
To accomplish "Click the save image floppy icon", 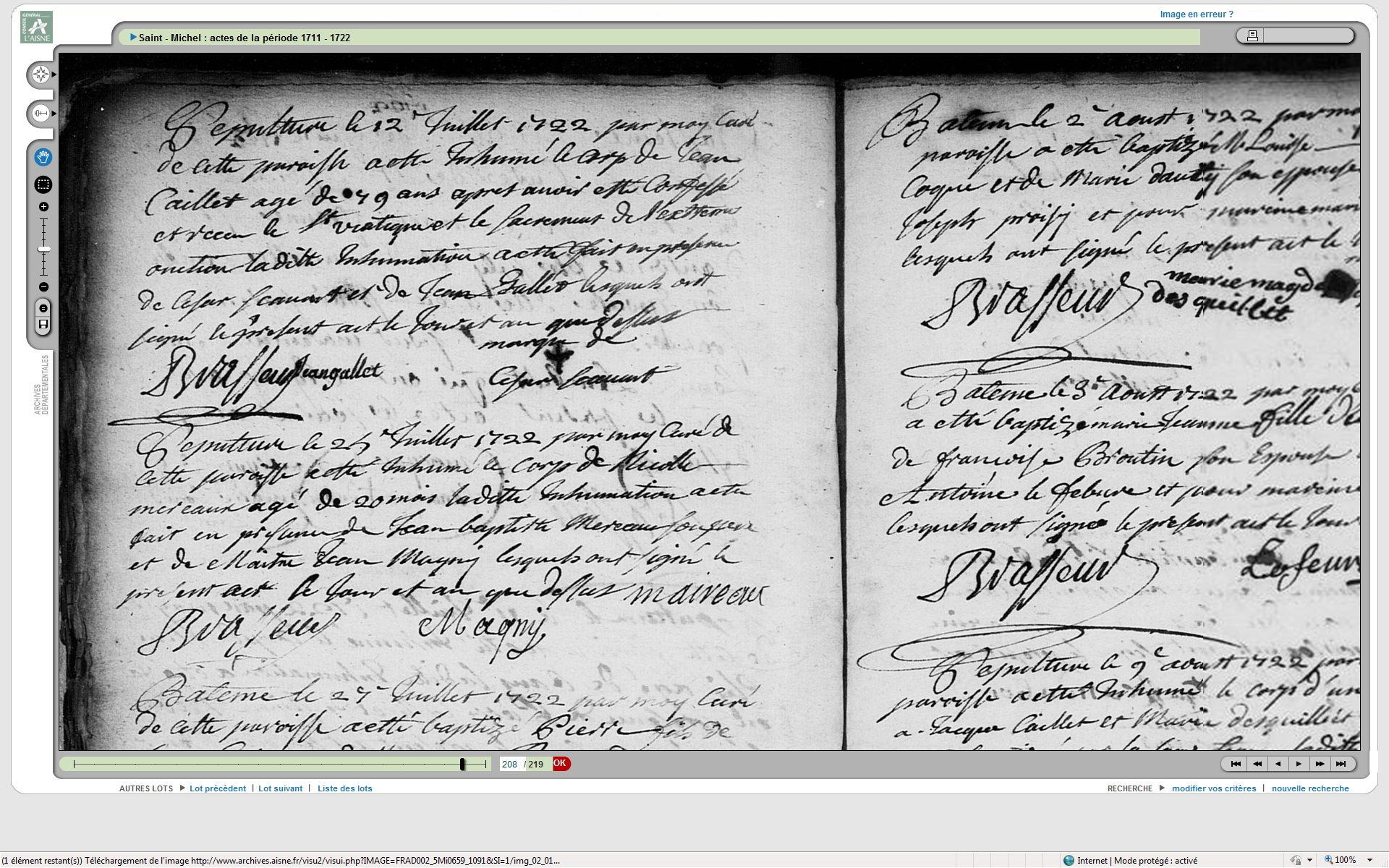I will 43,324.
